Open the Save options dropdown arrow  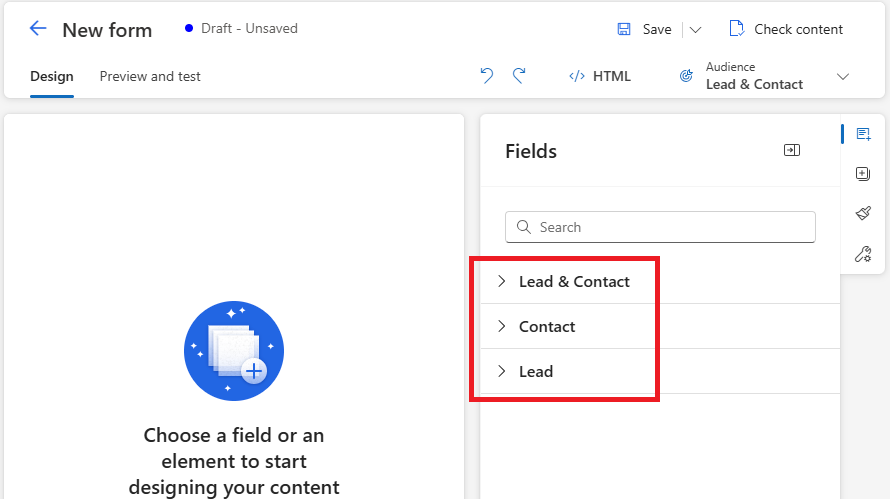696,29
